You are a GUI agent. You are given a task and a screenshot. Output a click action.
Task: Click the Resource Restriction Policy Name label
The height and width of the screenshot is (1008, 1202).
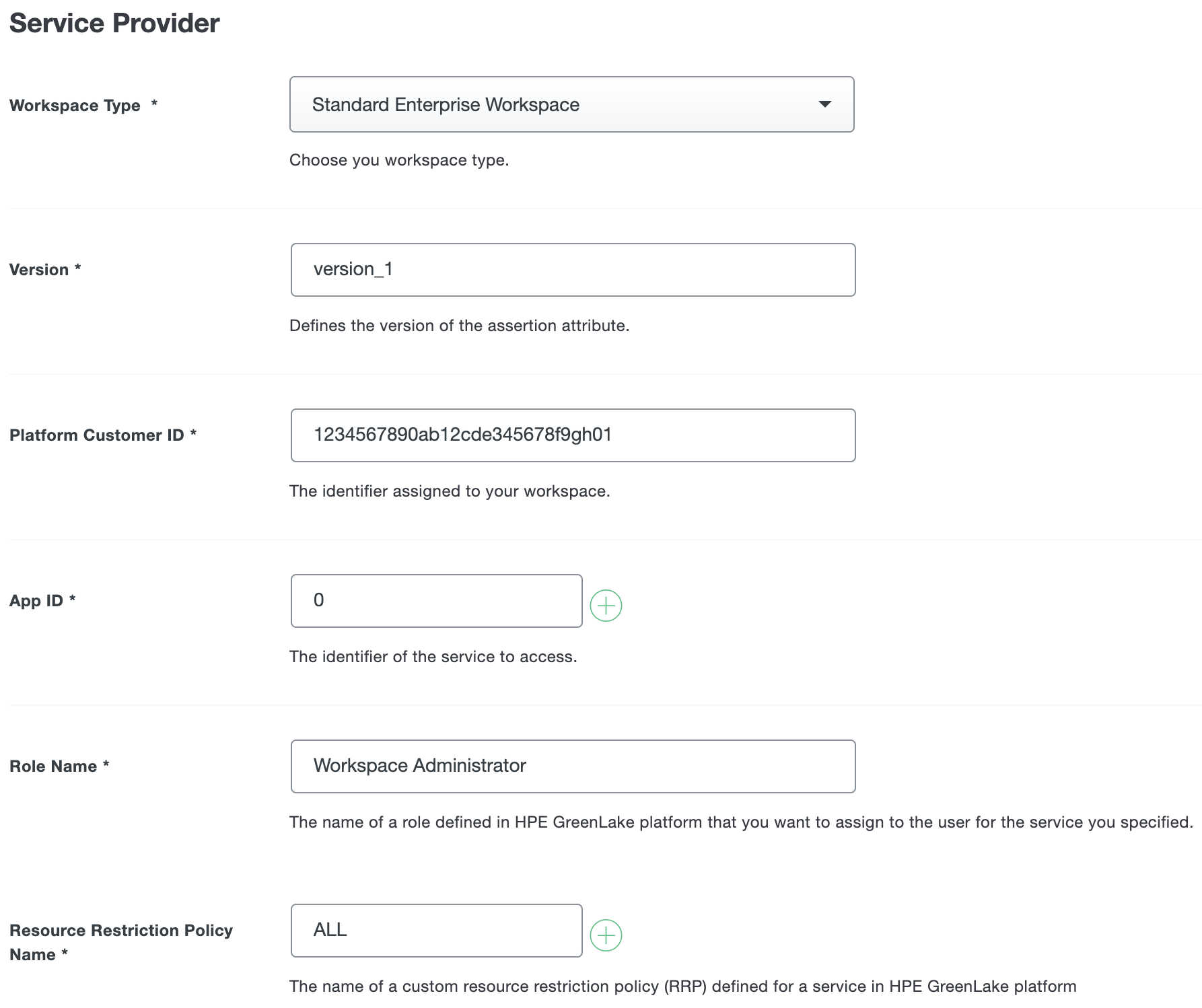point(120,942)
